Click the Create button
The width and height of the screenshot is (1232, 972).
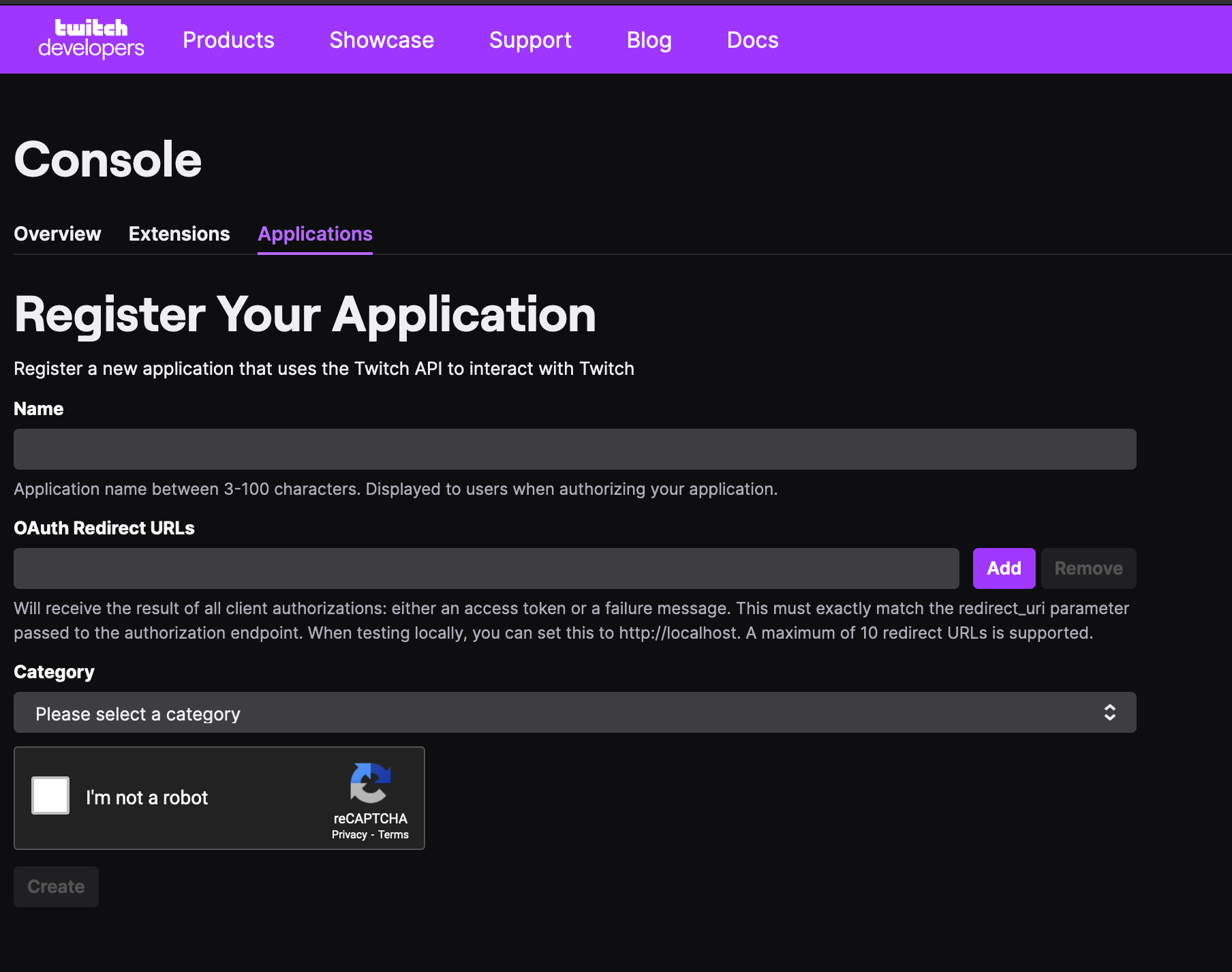56,887
